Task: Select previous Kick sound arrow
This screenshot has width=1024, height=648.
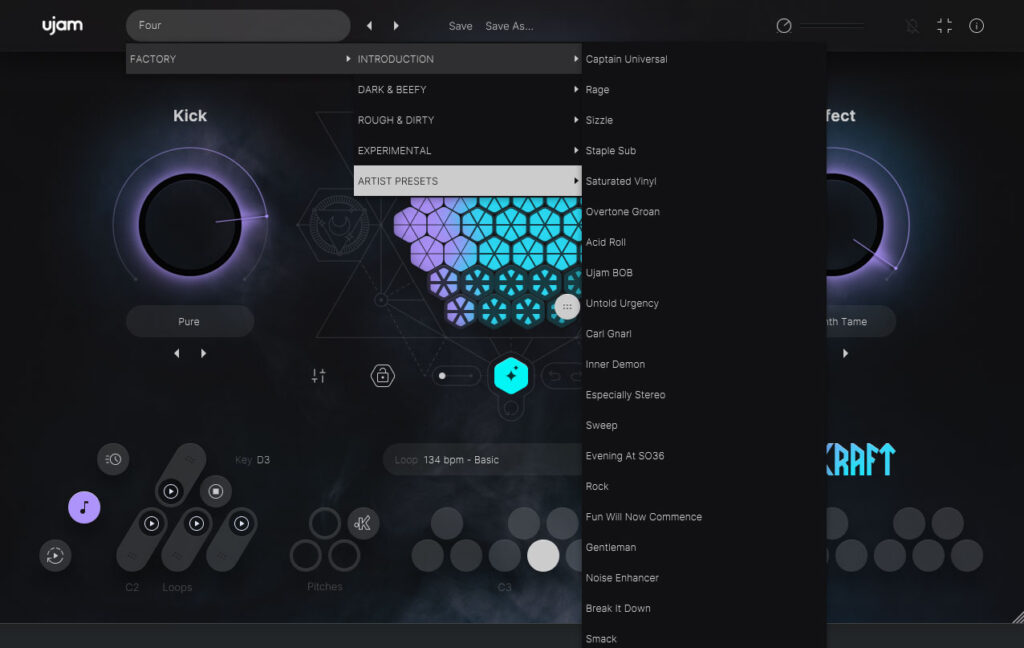Action: [177, 353]
